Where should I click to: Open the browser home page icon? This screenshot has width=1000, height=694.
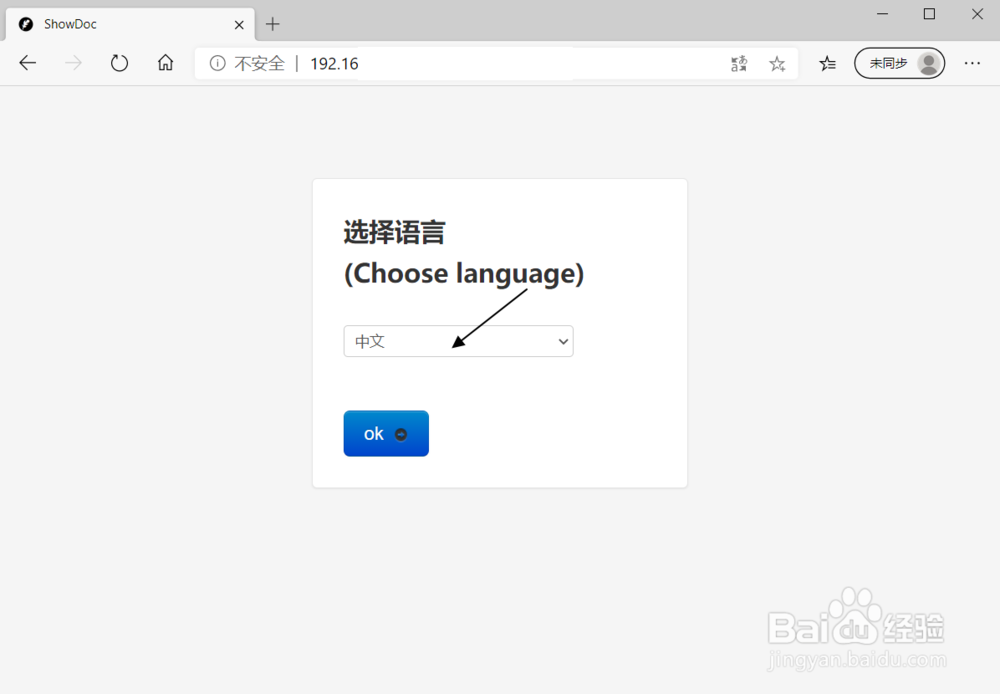click(165, 63)
